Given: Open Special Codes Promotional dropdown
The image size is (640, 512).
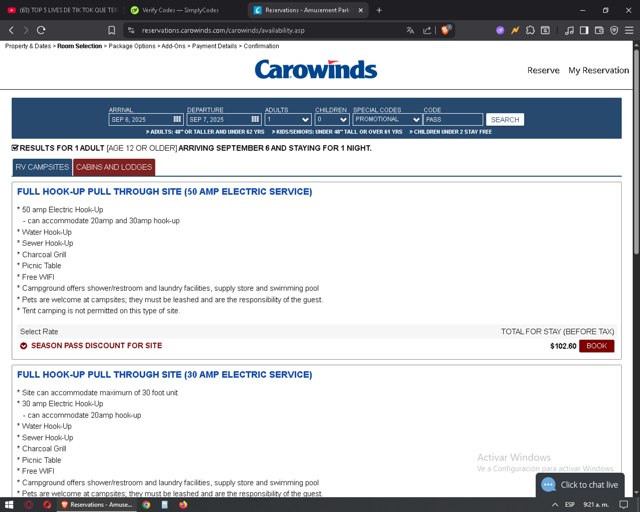Looking at the screenshot, I should pyautogui.click(x=387, y=119).
